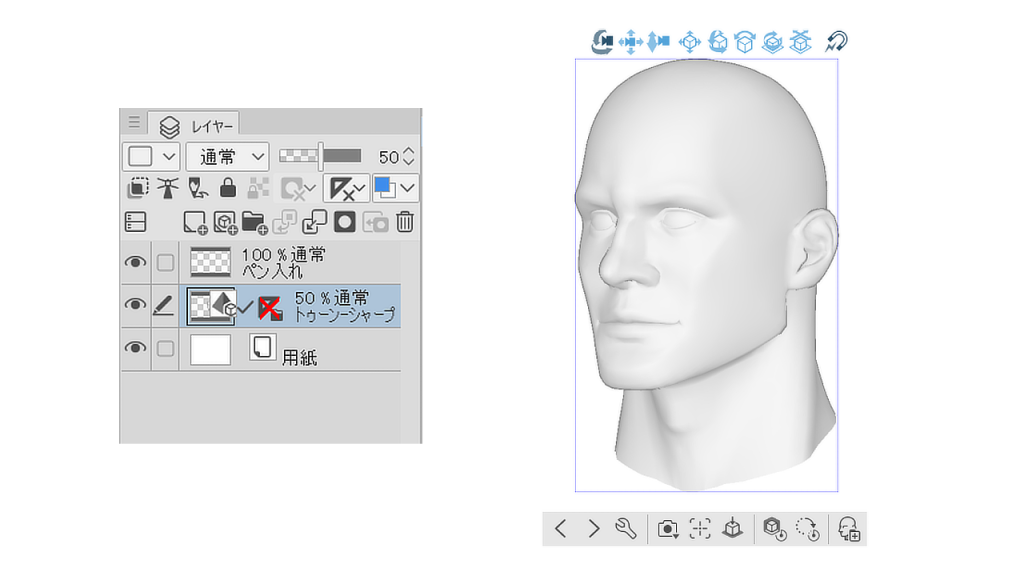Screen dimensions: 1024x576
Task: Delete the current layer using the trash icon
Action: pos(403,222)
